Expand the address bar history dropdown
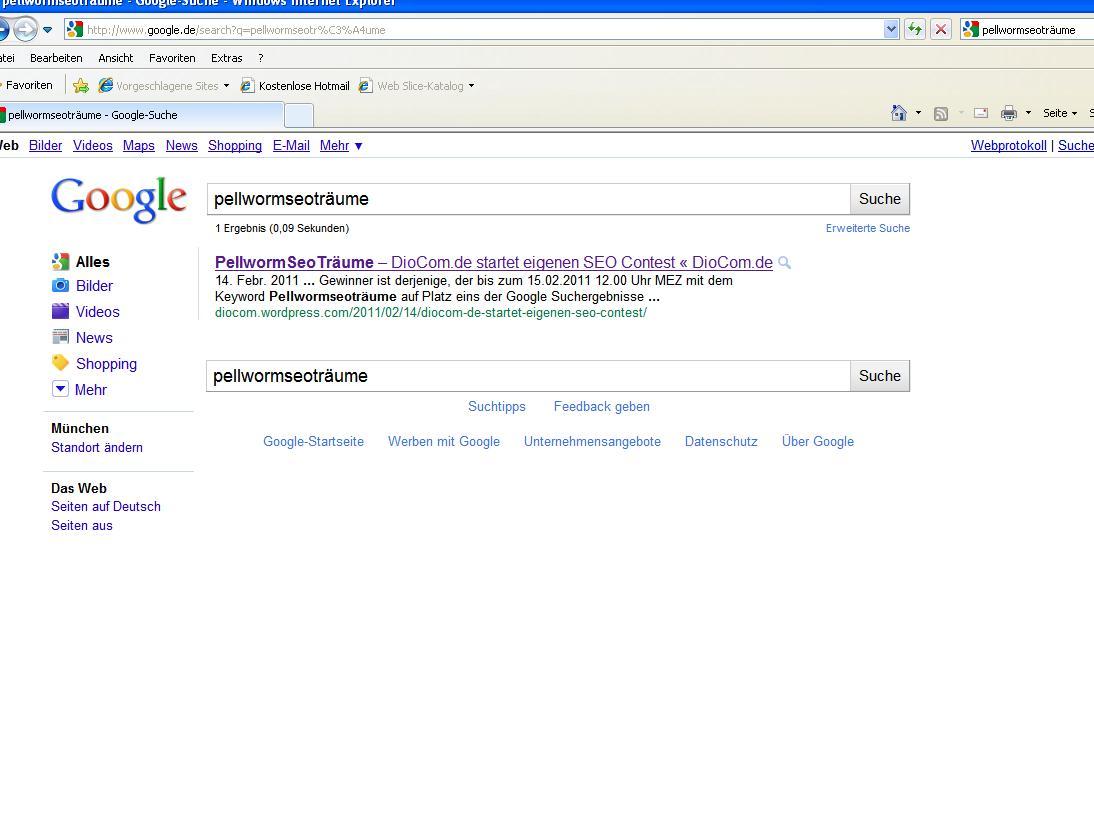This screenshot has width=1094, height=820. (891, 29)
